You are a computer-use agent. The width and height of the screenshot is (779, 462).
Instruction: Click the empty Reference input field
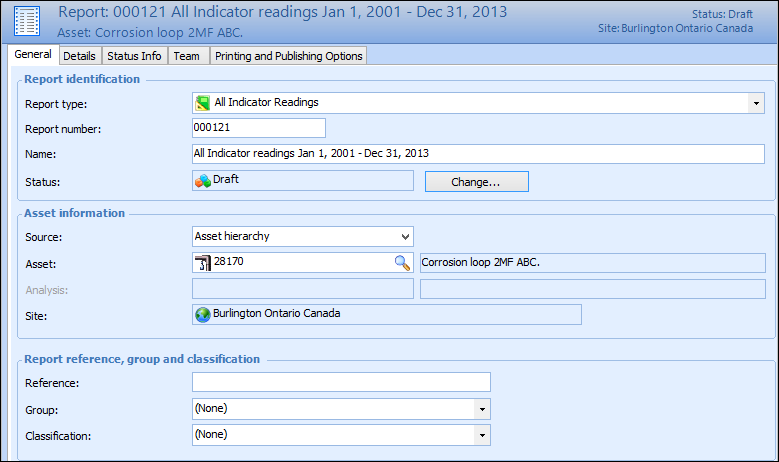click(x=341, y=382)
